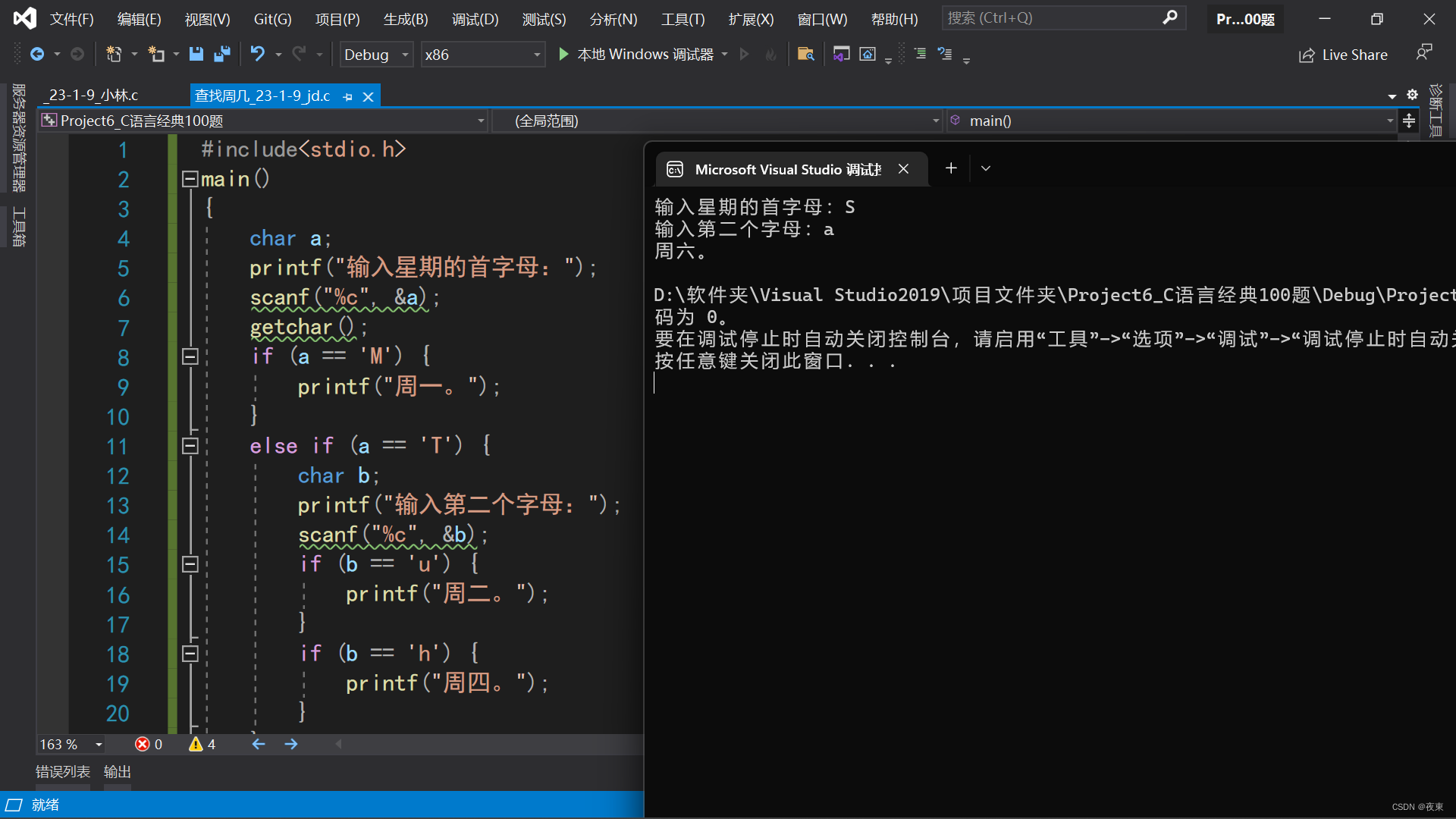Open the 错误列表 panel tab
The width and height of the screenshot is (1456, 819).
[x=63, y=771]
